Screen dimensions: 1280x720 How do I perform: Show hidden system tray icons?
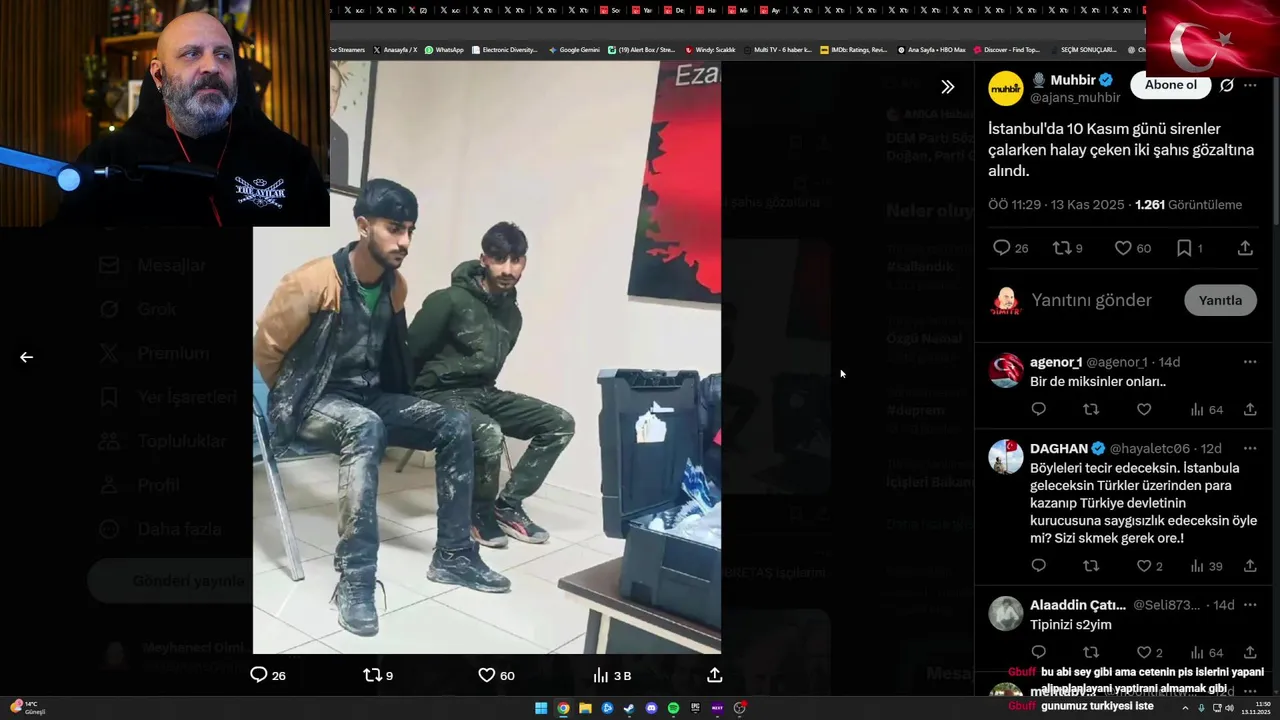pos(1187,708)
